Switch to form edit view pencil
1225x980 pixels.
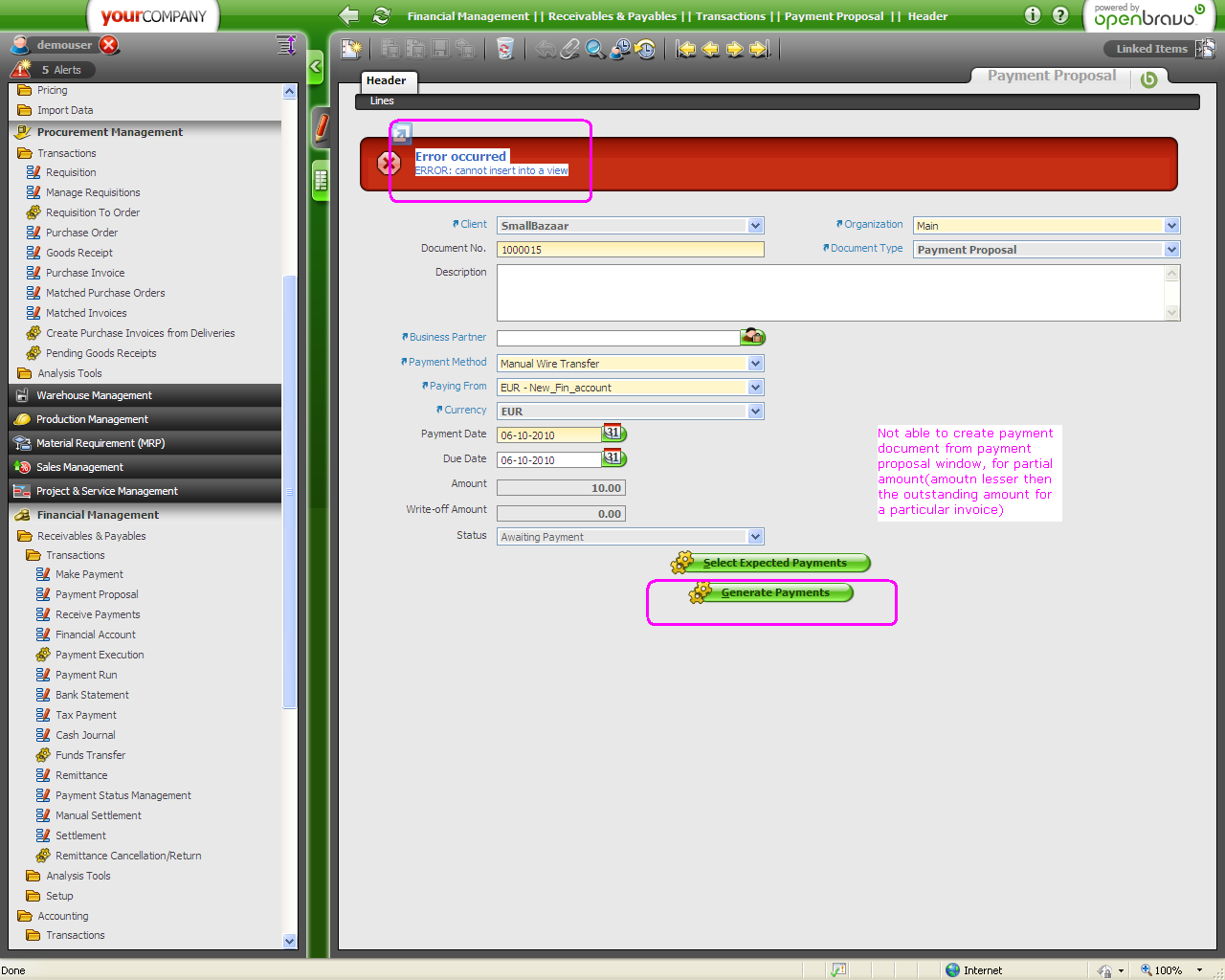click(322, 127)
